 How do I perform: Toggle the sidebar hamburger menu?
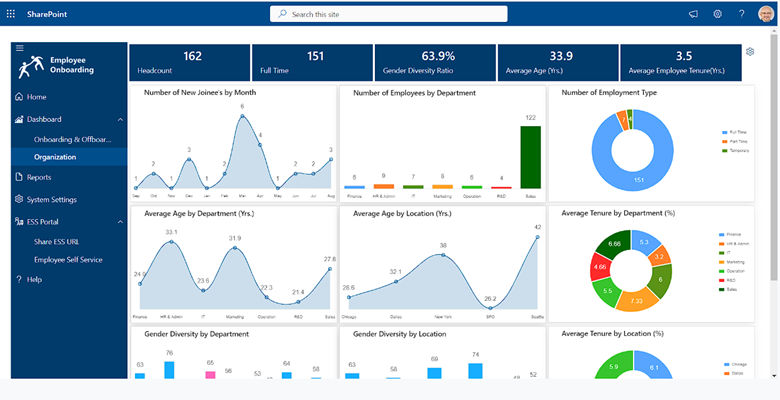pos(20,48)
